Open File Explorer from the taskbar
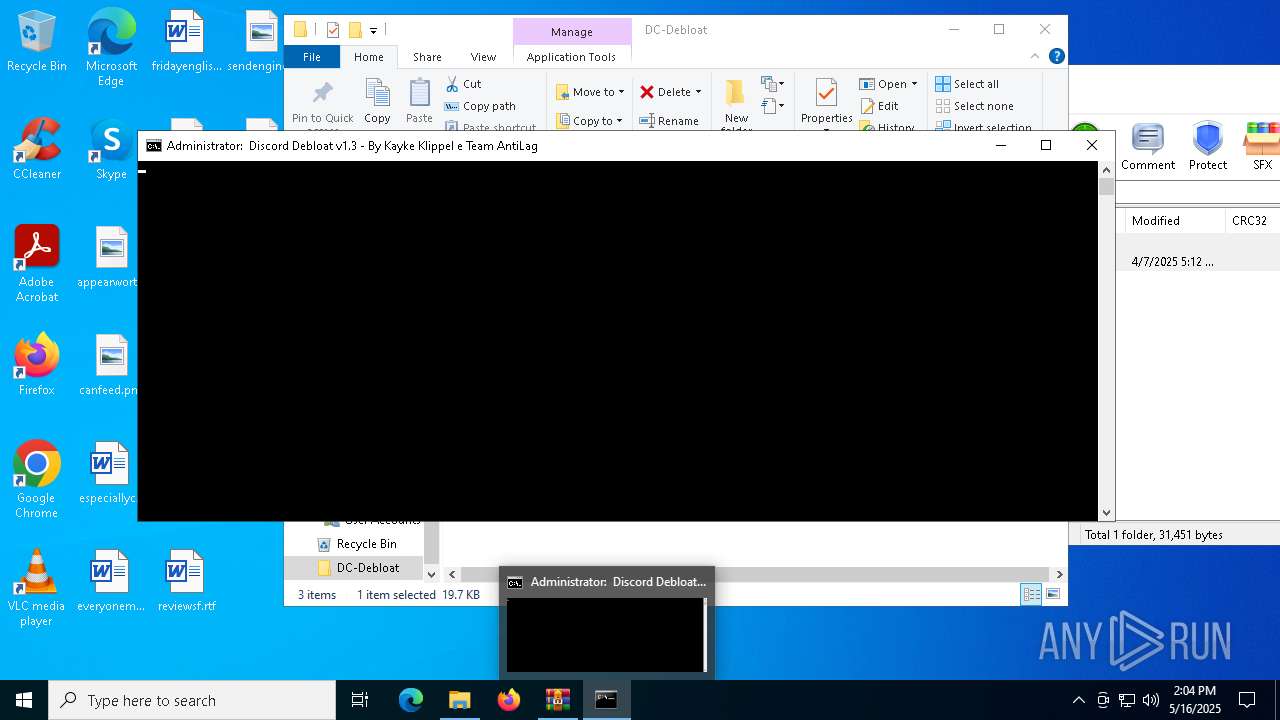Image resolution: width=1280 pixels, height=720 pixels. point(459,700)
